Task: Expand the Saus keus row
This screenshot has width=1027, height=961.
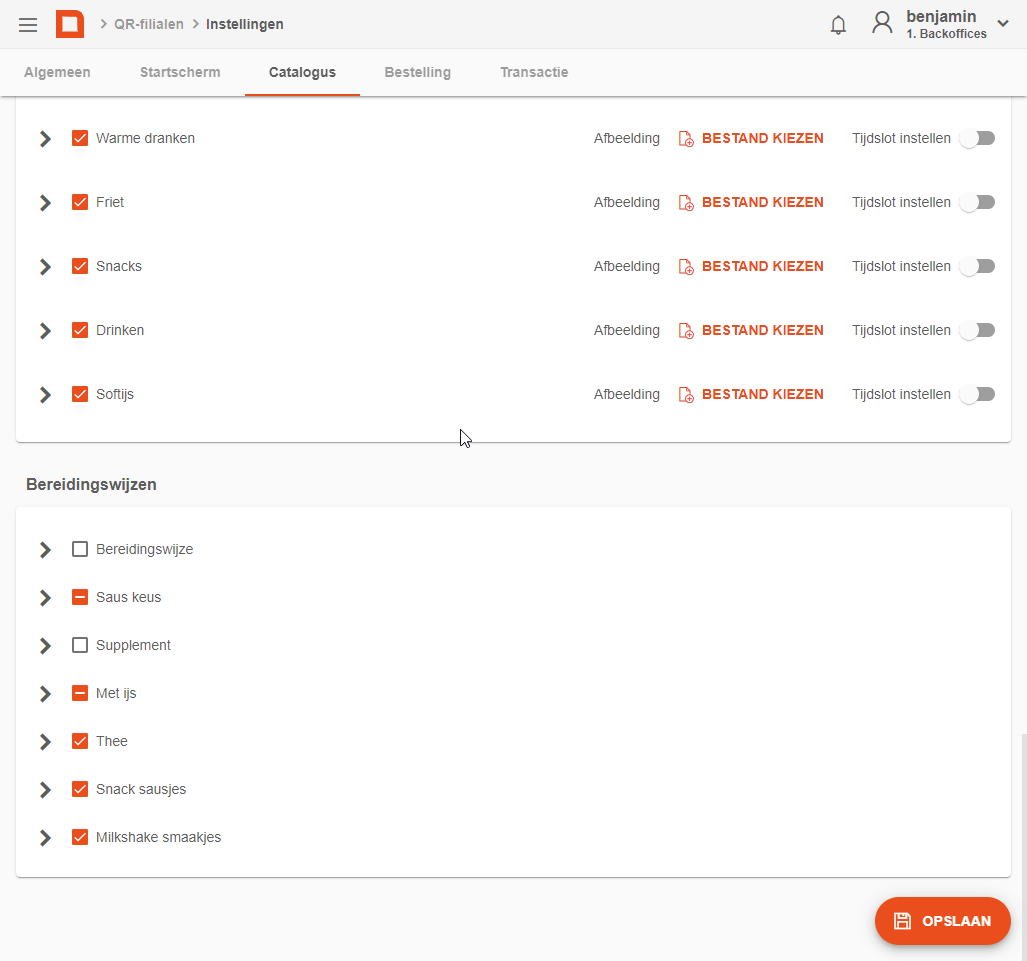Action: [45, 598]
